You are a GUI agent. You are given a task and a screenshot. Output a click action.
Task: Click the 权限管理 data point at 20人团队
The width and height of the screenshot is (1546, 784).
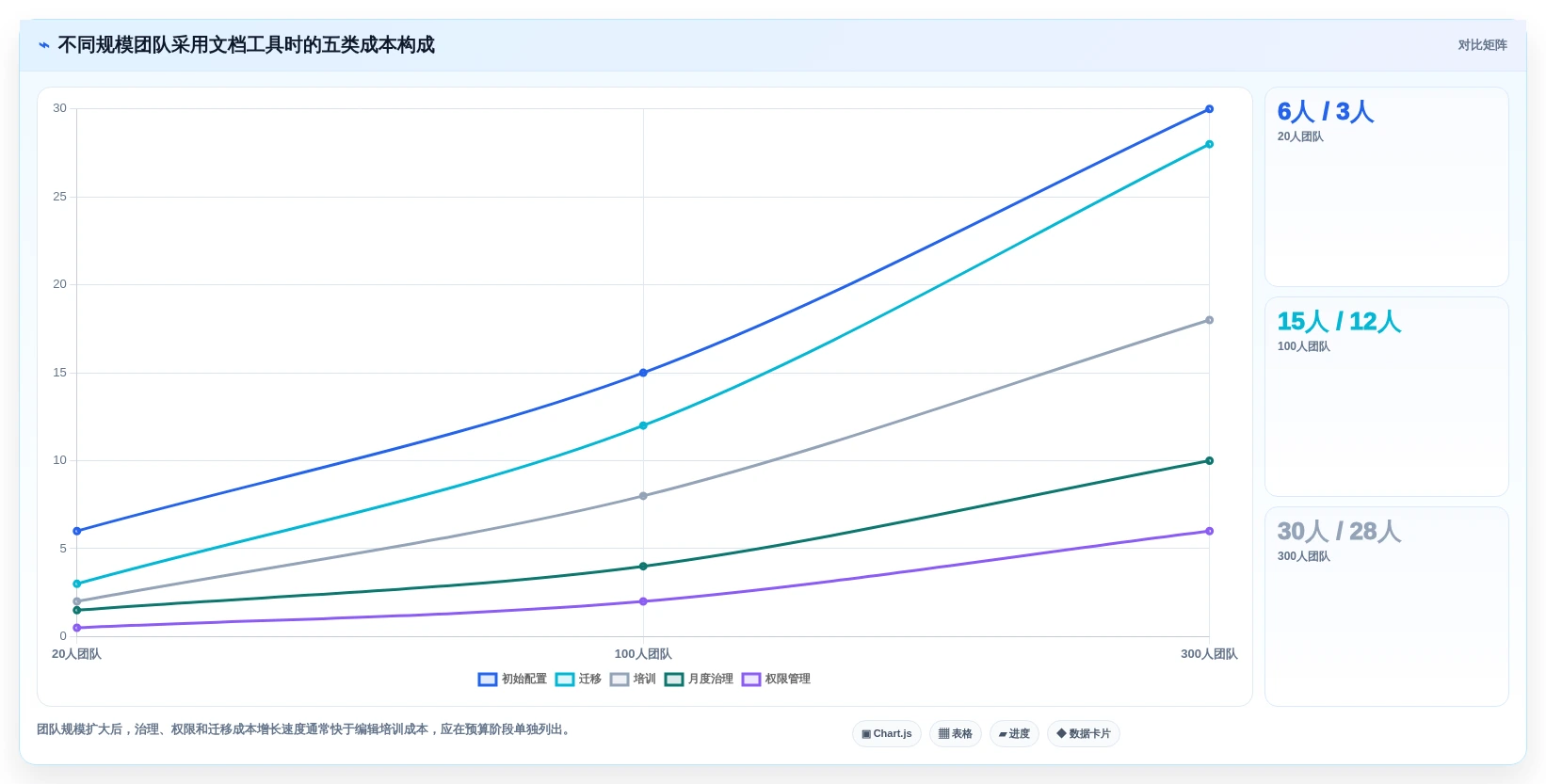pyautogui.click(x=77, y=628)
